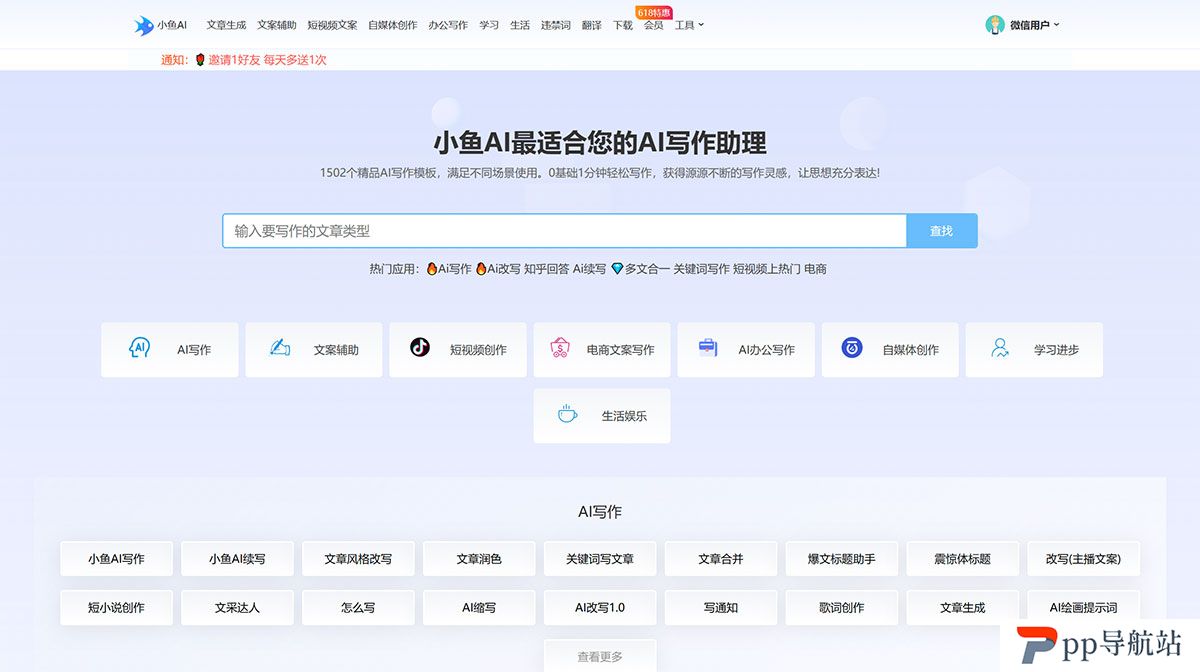Open the AI缩写 template

tap(479, 607)
